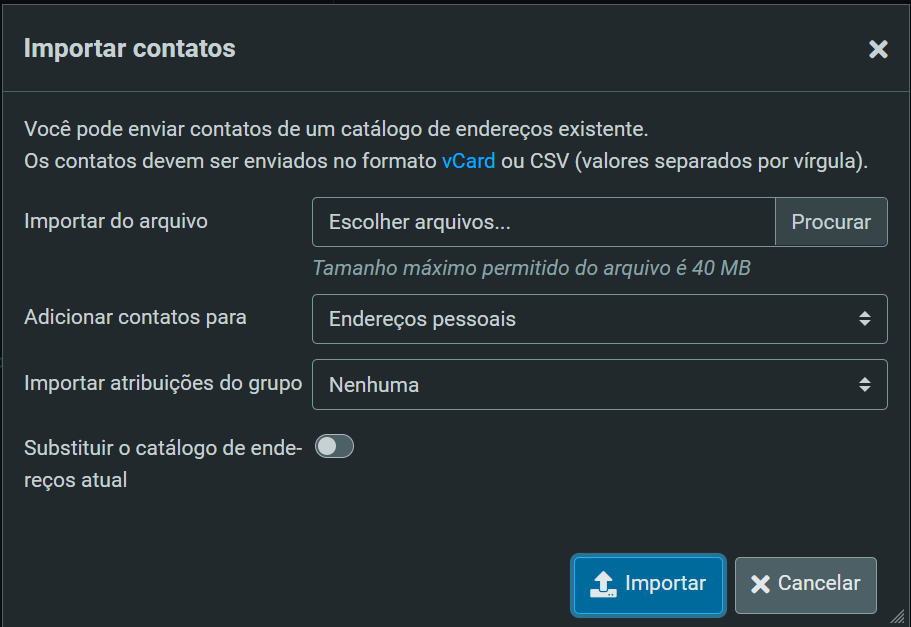Click the Importar button

click(x=648, y=584)
